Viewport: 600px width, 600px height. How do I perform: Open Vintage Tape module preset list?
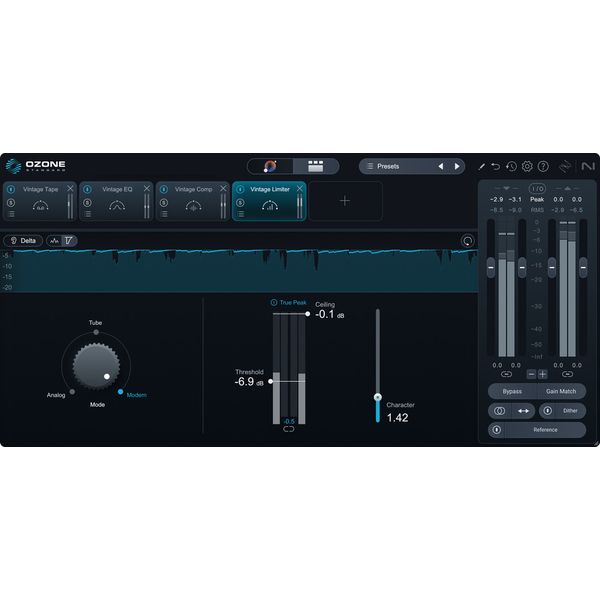pos(11,214)
